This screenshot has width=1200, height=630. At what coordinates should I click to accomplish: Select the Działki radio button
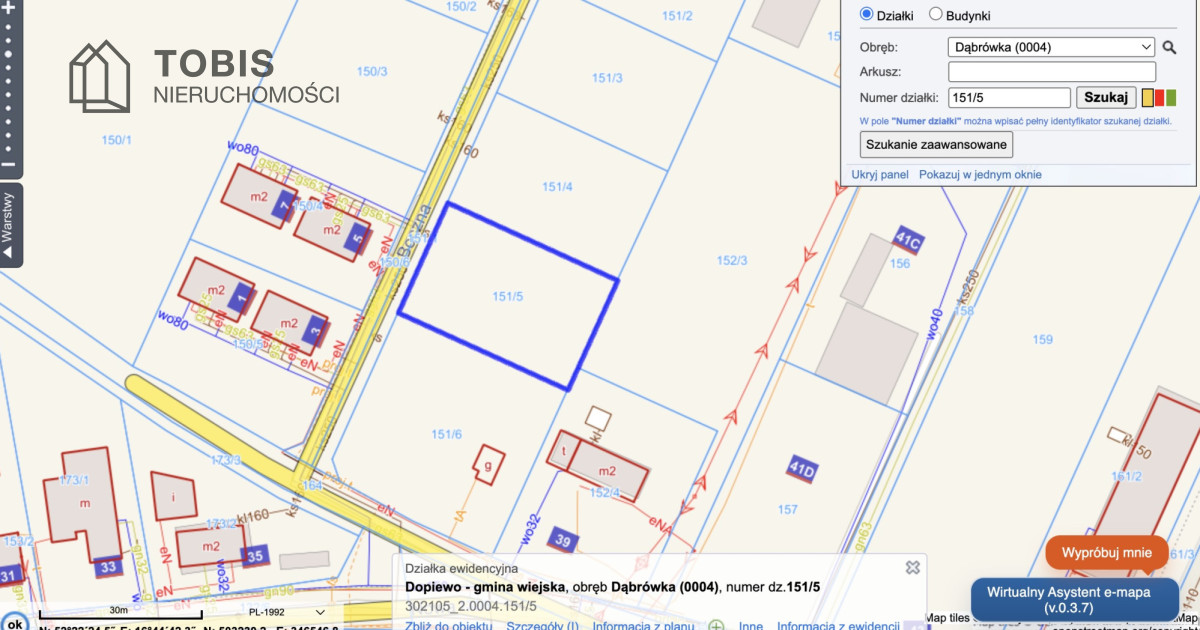click(866, 15)
